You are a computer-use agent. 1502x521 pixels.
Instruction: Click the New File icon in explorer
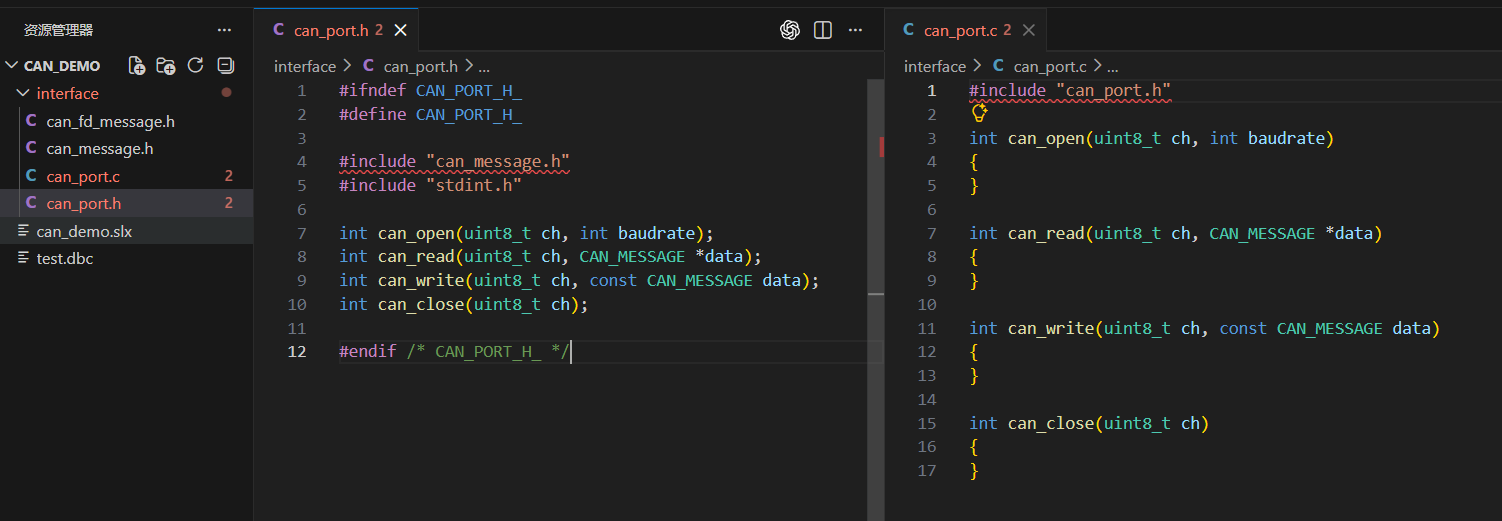pyautogui.click(x=138, y=66)
